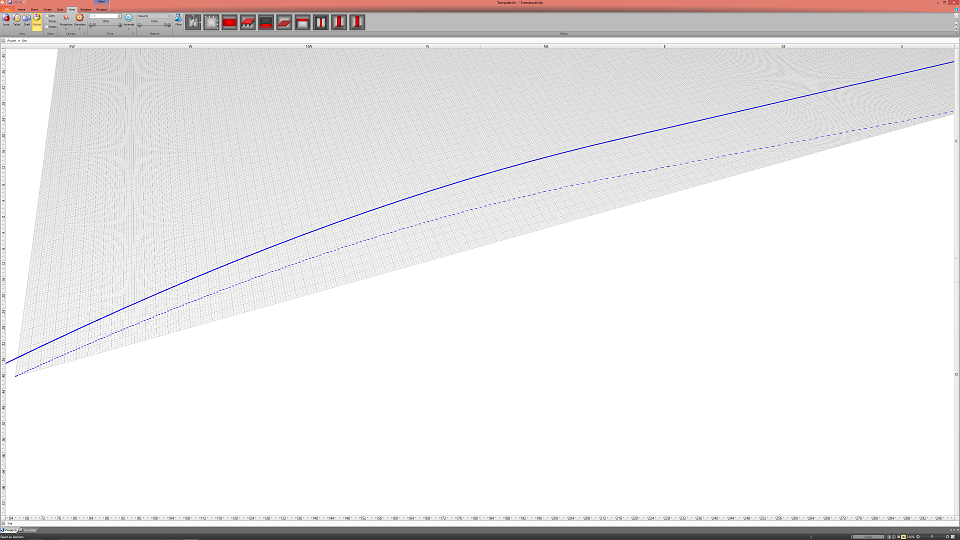Open the Specify dropdown in the Feature group
The width and height of the screenshot is (960, 540).
tap(153, 16)
